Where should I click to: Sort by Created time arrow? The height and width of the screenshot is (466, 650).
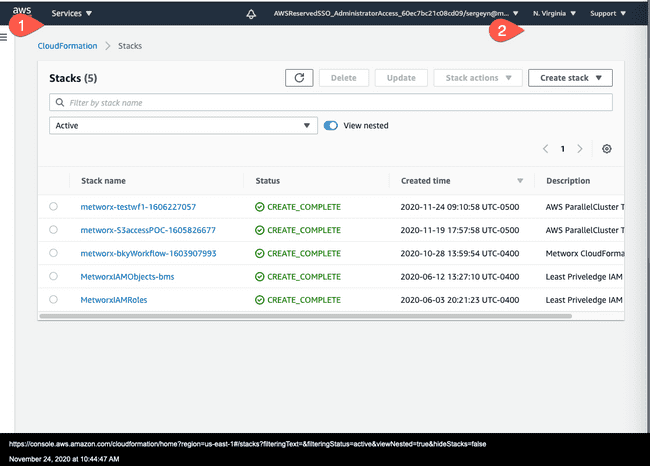tap(520, 181)
